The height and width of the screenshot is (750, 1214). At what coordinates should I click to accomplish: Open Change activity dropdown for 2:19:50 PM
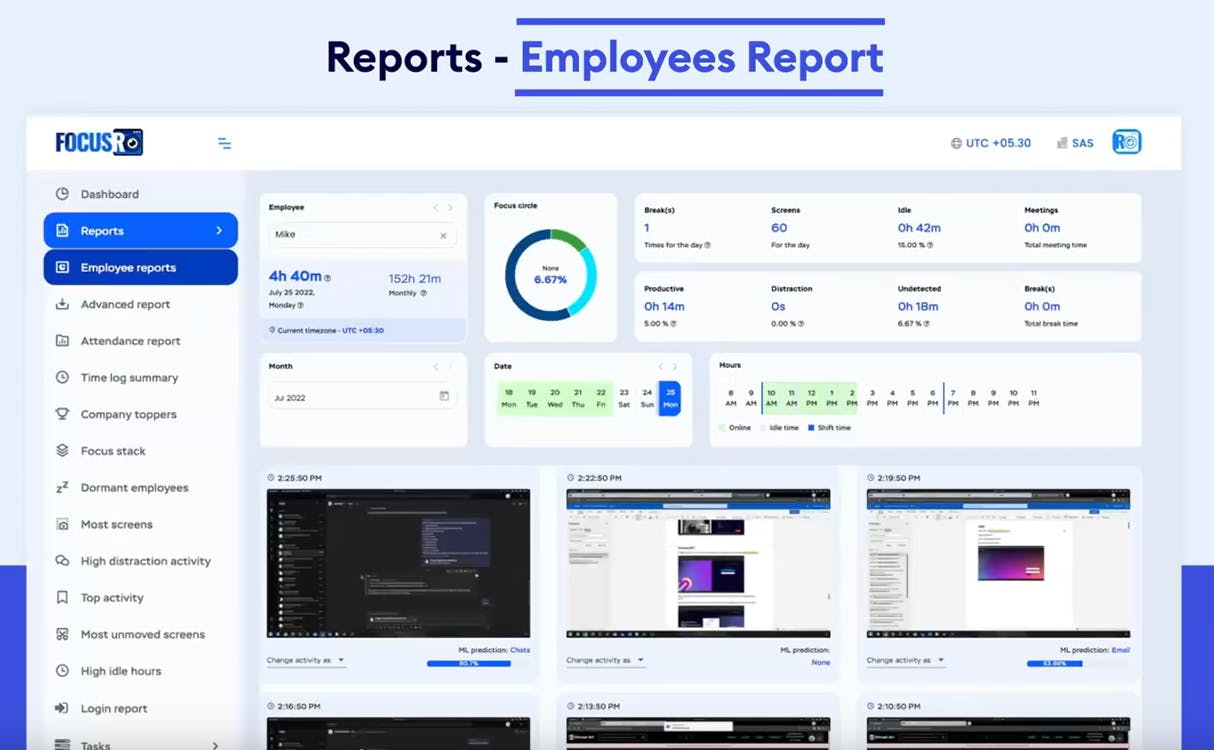(906, 660)
